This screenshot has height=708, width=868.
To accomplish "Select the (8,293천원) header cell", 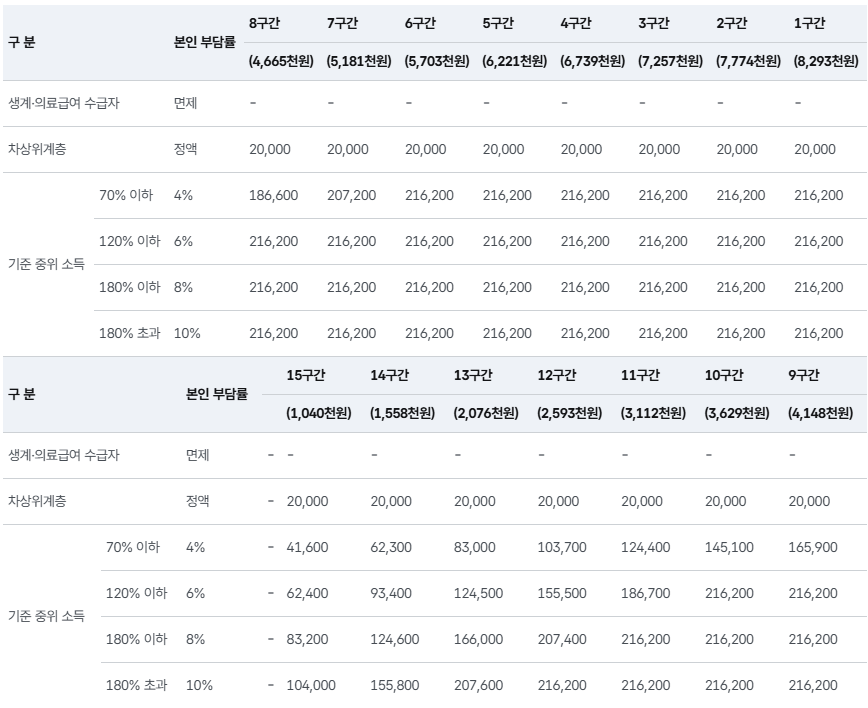I will (827, 61).
